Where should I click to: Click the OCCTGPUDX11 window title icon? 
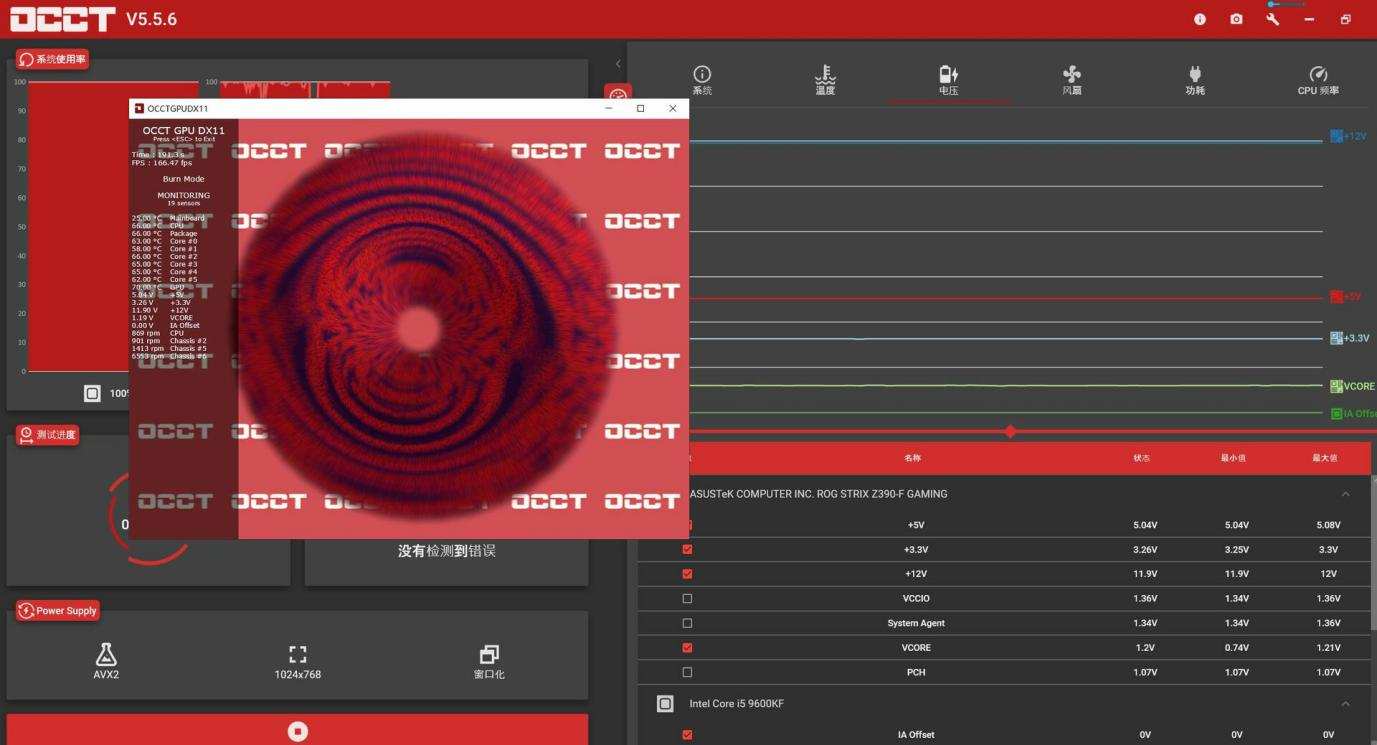pyautogui.click(x=139, y=108)
